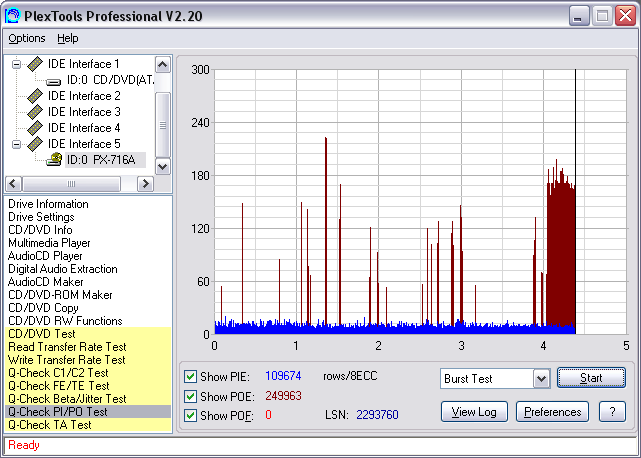Open CD/DVD RW Functions
The height and width of the screenshot is (458, 641).
[65, 321]
